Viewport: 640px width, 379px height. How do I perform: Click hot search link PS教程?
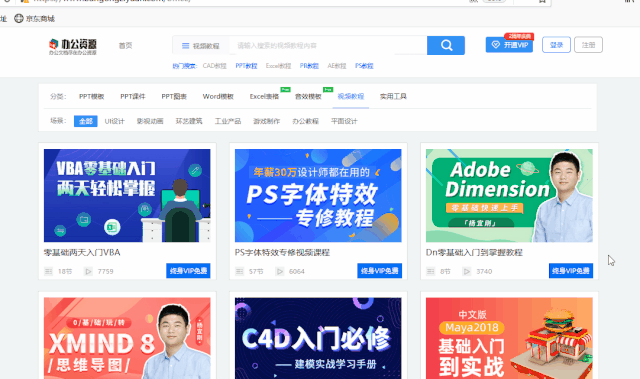(x=364, y=66)
